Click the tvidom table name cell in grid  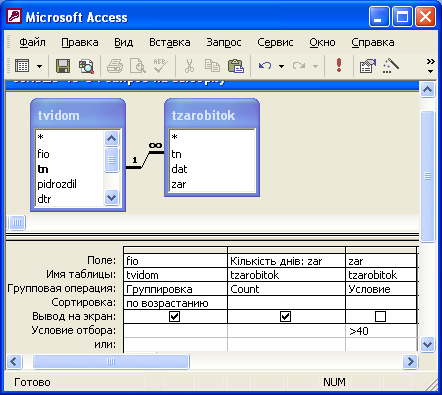pos(175,275)
